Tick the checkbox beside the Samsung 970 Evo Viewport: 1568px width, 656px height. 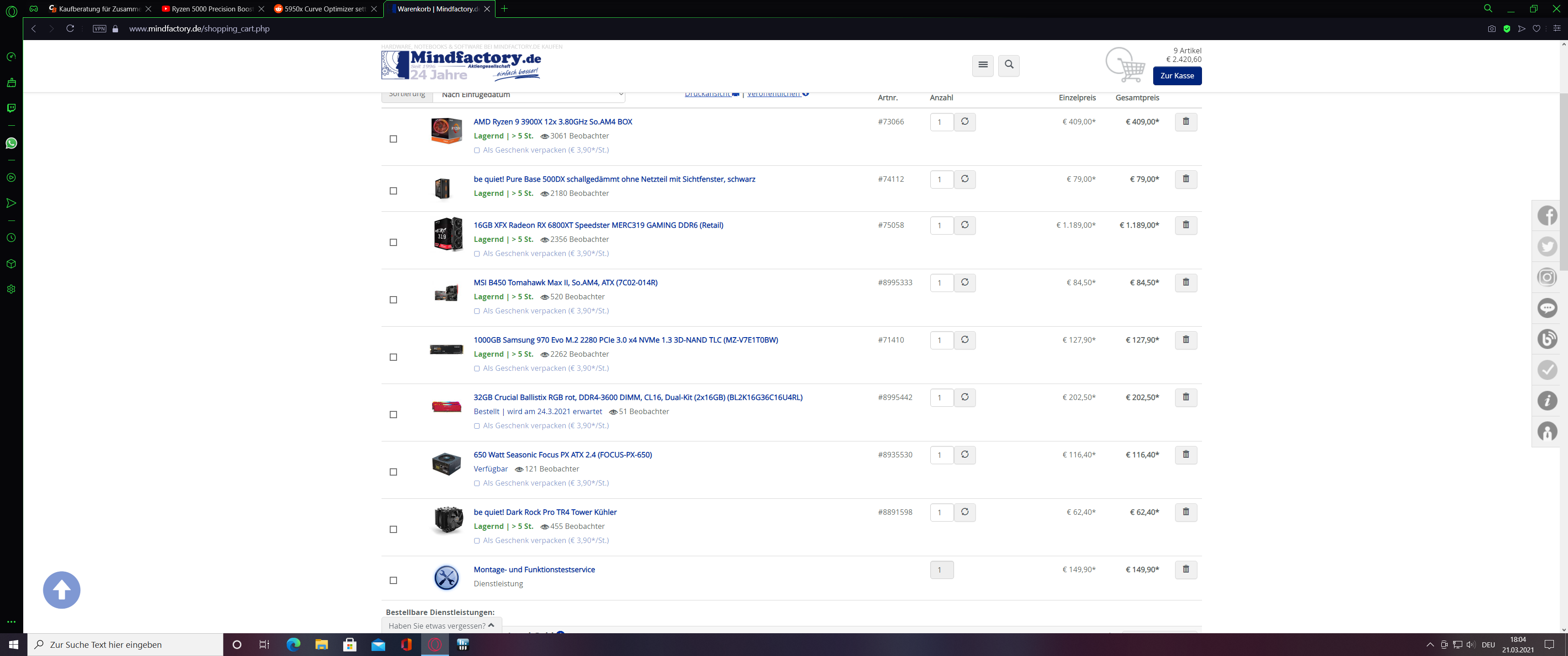pos(393,357)
